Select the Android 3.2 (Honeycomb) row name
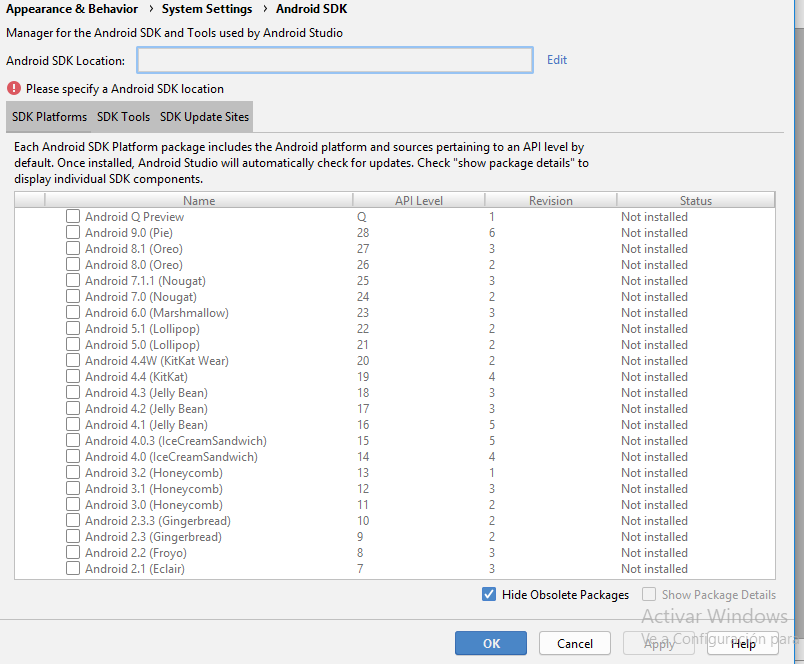The height and width of the screenshot is (664, 804). 154,473
